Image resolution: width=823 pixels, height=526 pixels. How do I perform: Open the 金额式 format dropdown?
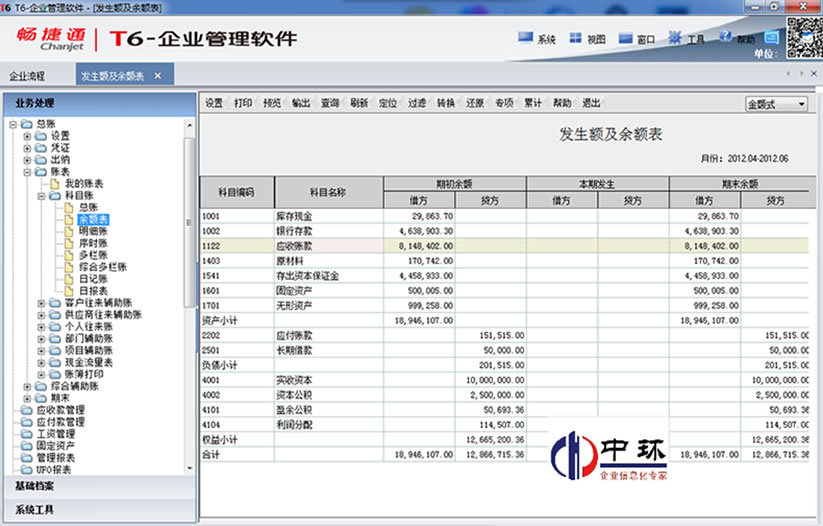point(777,104)
